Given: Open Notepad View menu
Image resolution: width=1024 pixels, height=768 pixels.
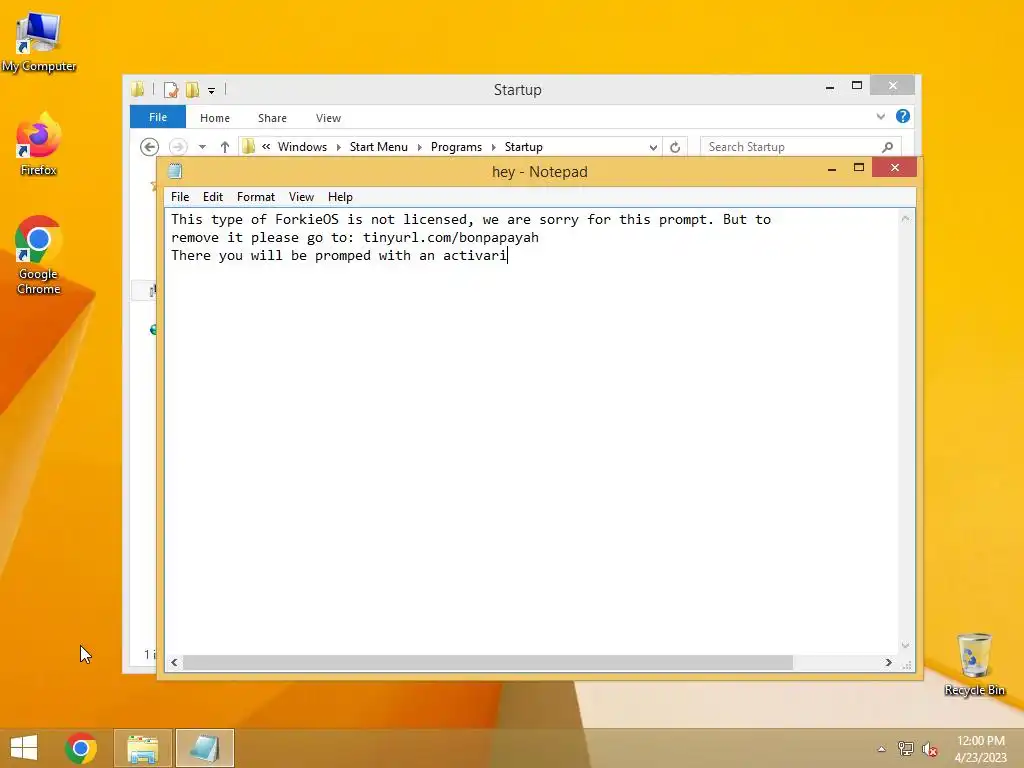Looking at the screenshot, I should coord(301,197).
